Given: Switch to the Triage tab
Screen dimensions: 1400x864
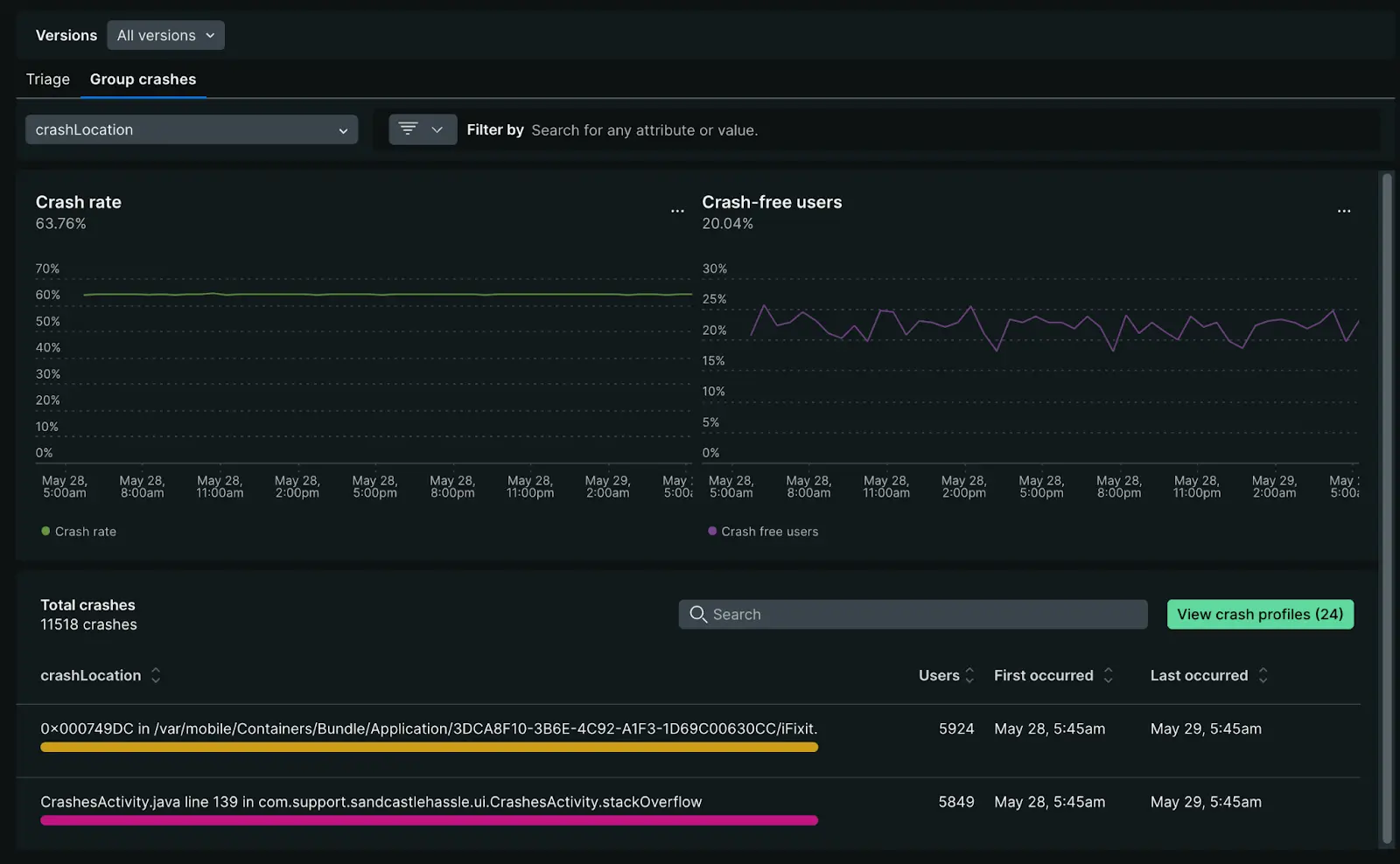Looking at the screenshot, I should click(x=48, y=80).
